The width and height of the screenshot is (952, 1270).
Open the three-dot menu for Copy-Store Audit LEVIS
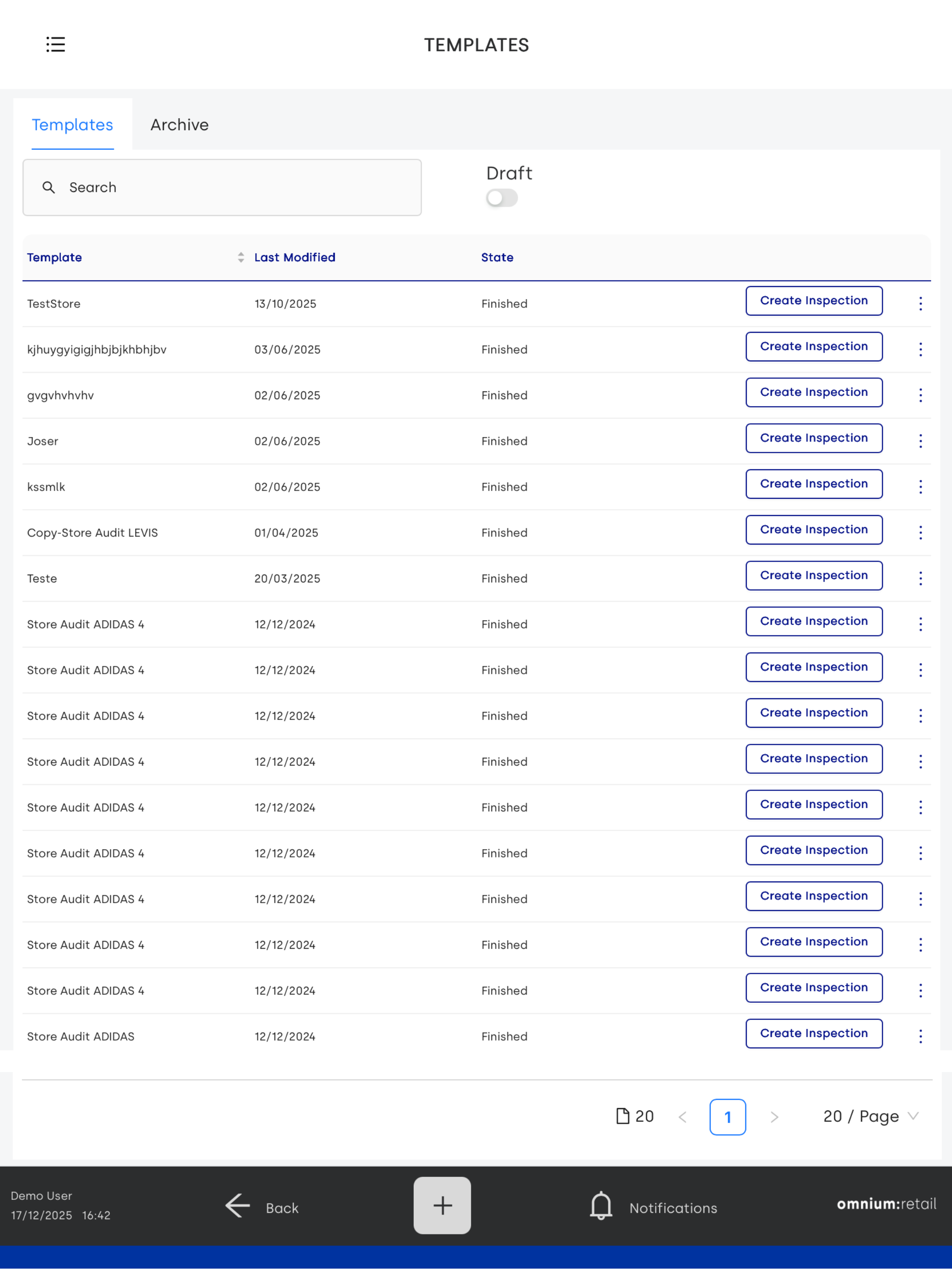tap(921, 533)
